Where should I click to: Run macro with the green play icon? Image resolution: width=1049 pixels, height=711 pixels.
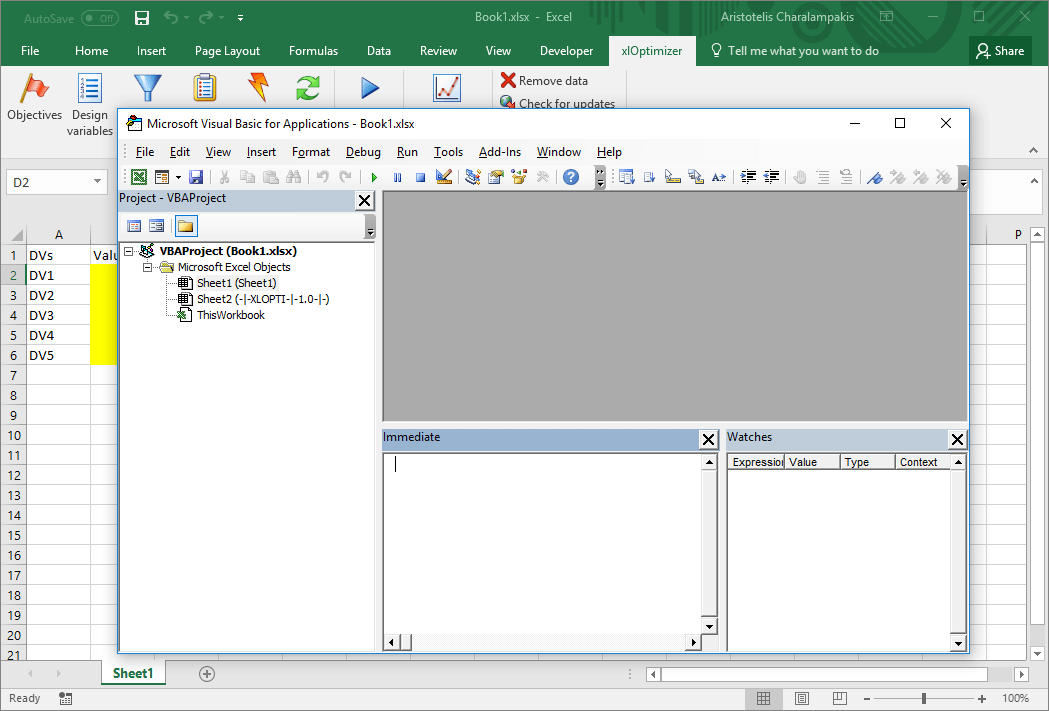coord(374,177)
